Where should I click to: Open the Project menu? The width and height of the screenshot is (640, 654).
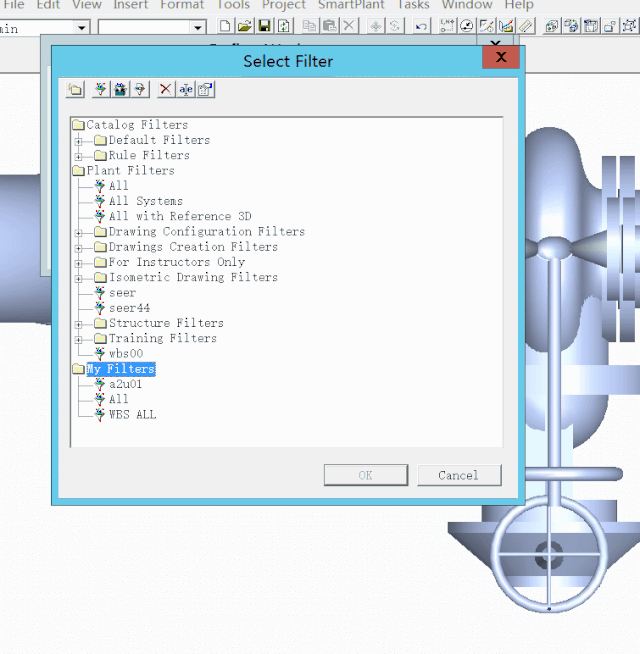[x=284, y=5]
